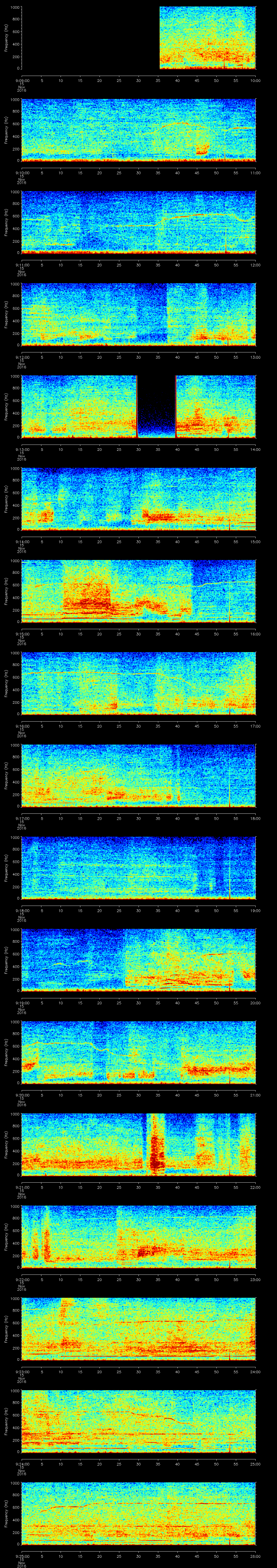This screenshot has height=1568, width=277.
Task: Click the 14:00 end time label
Action: pos(255,449)
